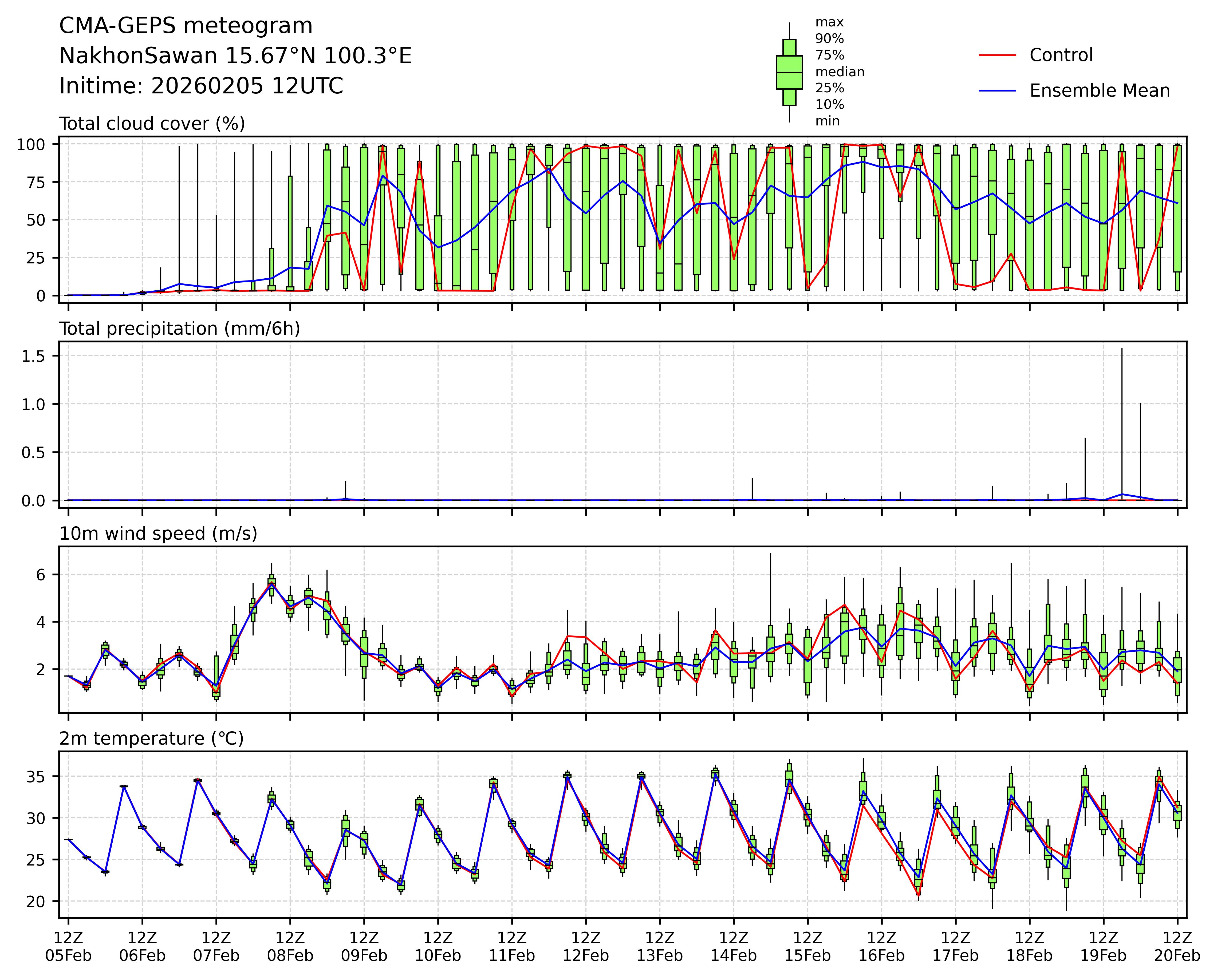This screenshot has height=980, width=1217.
Task: Click the 90% label in boxplot legend
Action: [x=829, y=39]
